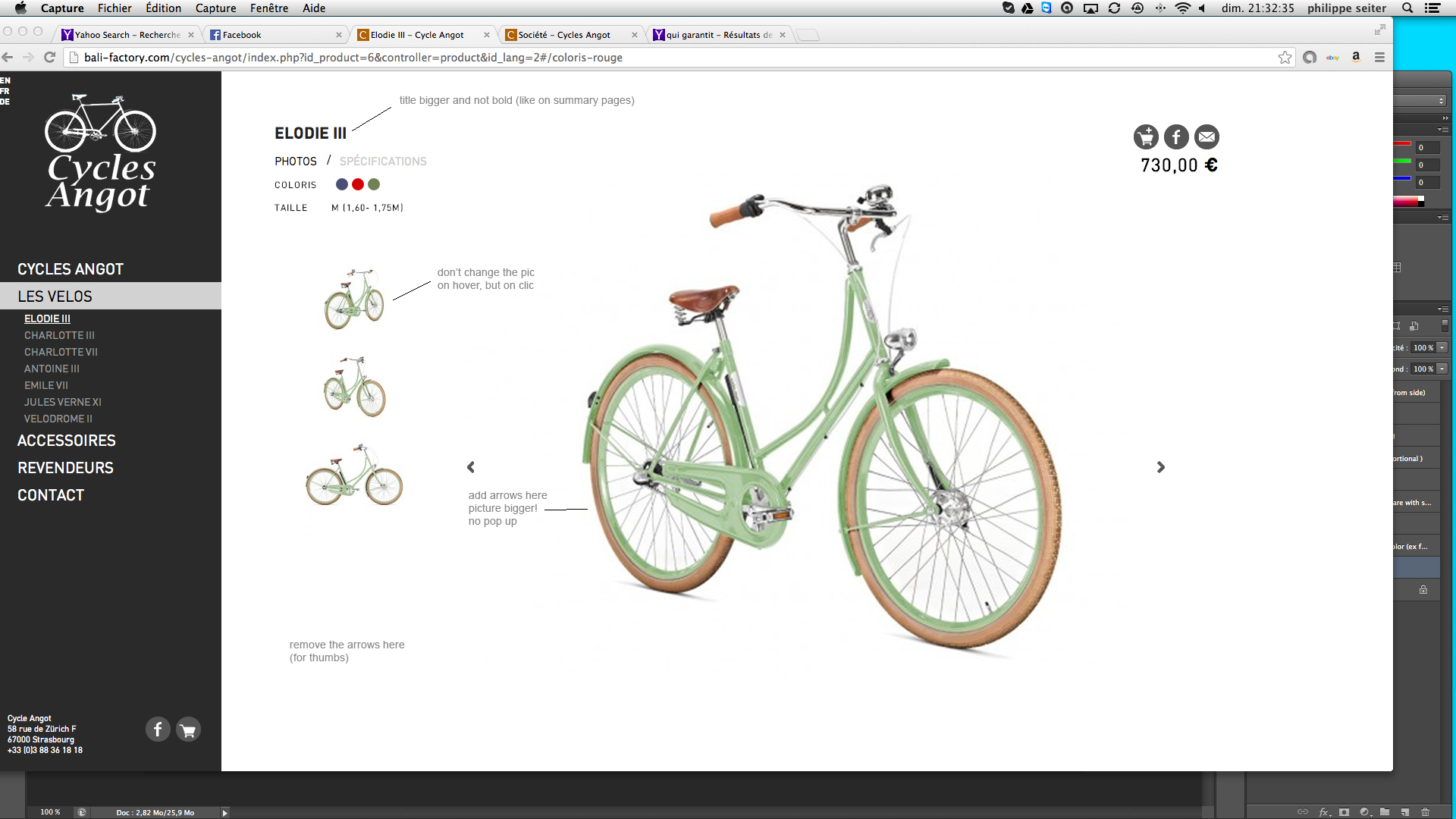Click the add-to-cart icon near the price

coord(1146,137)
